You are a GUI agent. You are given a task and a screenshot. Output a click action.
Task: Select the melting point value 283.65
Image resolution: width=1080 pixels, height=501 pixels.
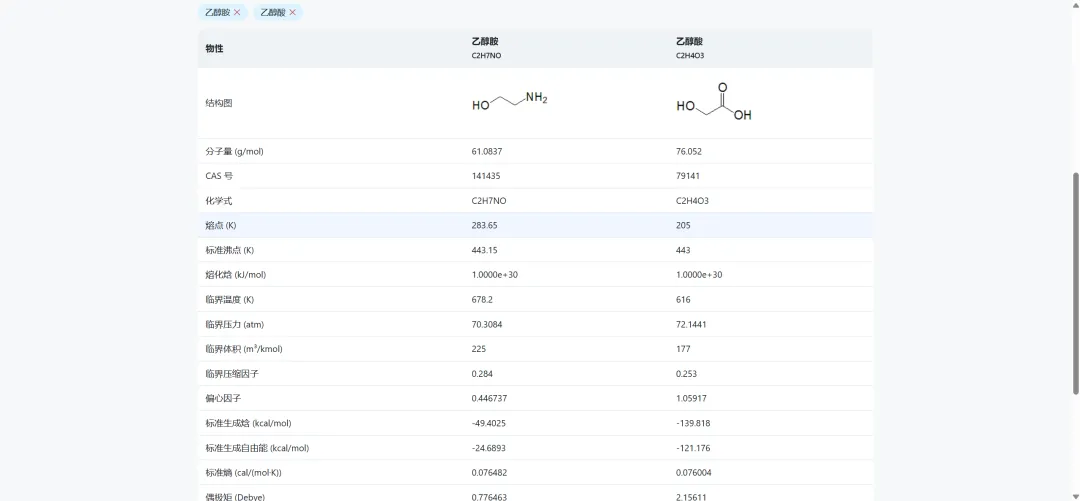pyautogui.click(x=484, y=225)
